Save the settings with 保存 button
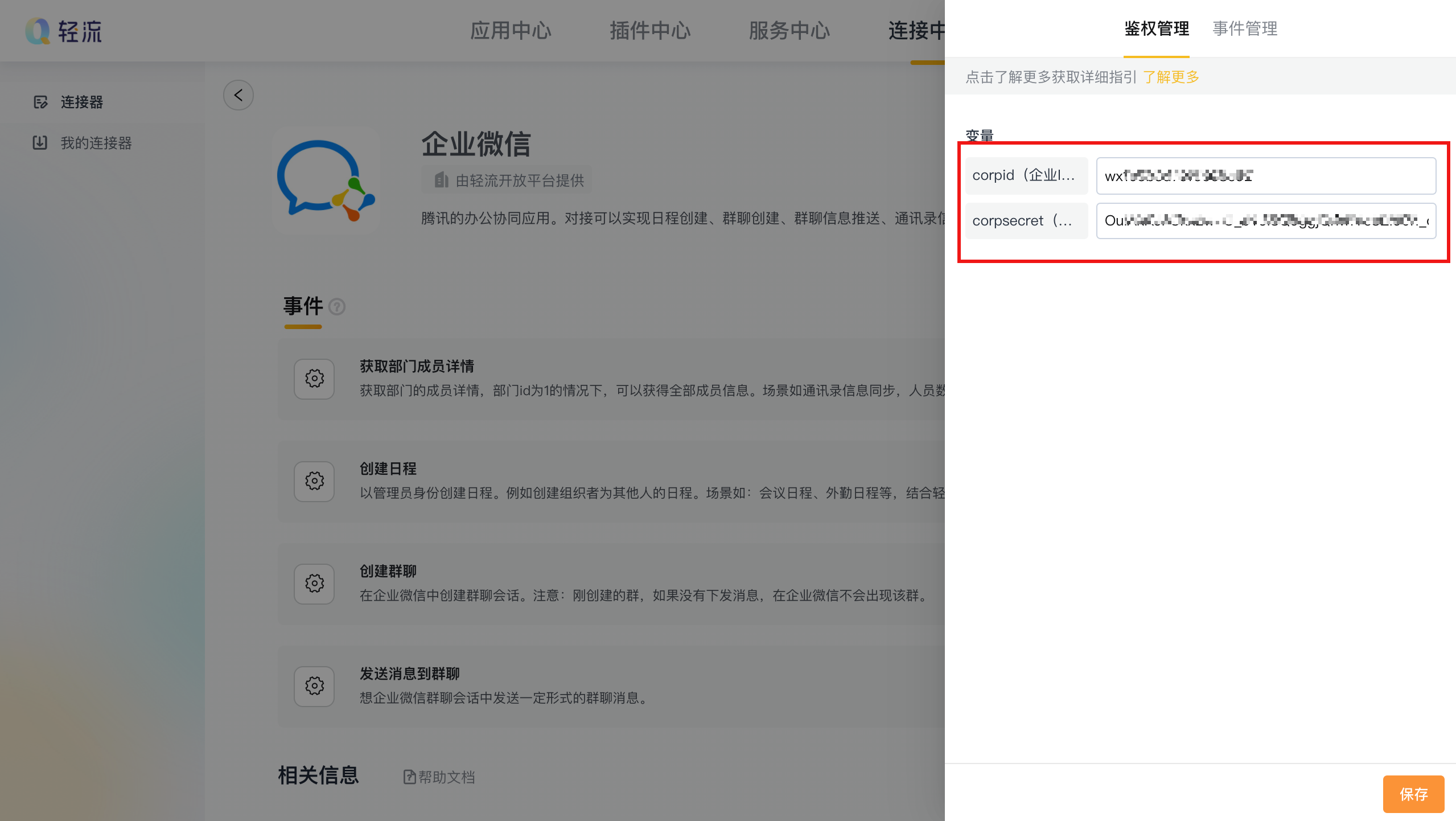 pyautogui.click(x=1413, y=794)
